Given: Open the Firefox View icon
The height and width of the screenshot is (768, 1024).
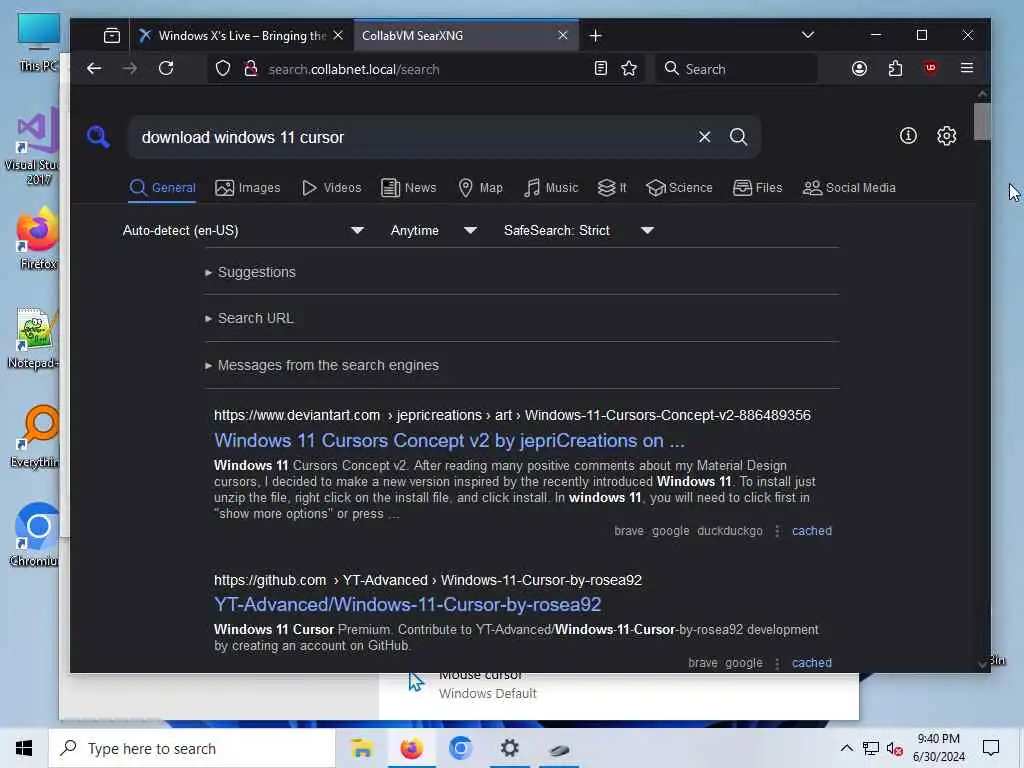Looking at the screenshot, I should 112,35.
